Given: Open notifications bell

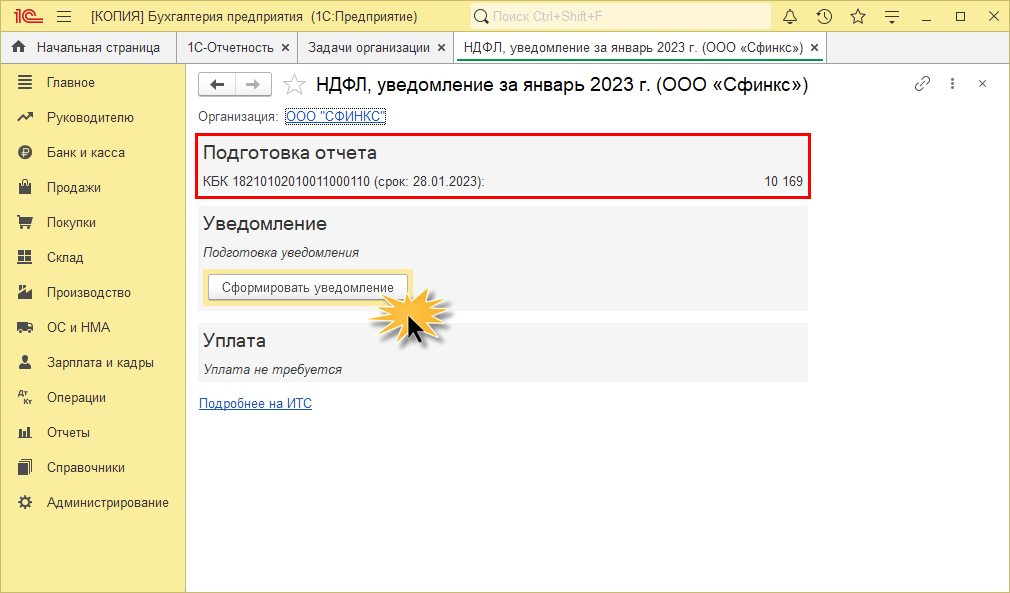Looking at the screenshot, I should point(790,17).
